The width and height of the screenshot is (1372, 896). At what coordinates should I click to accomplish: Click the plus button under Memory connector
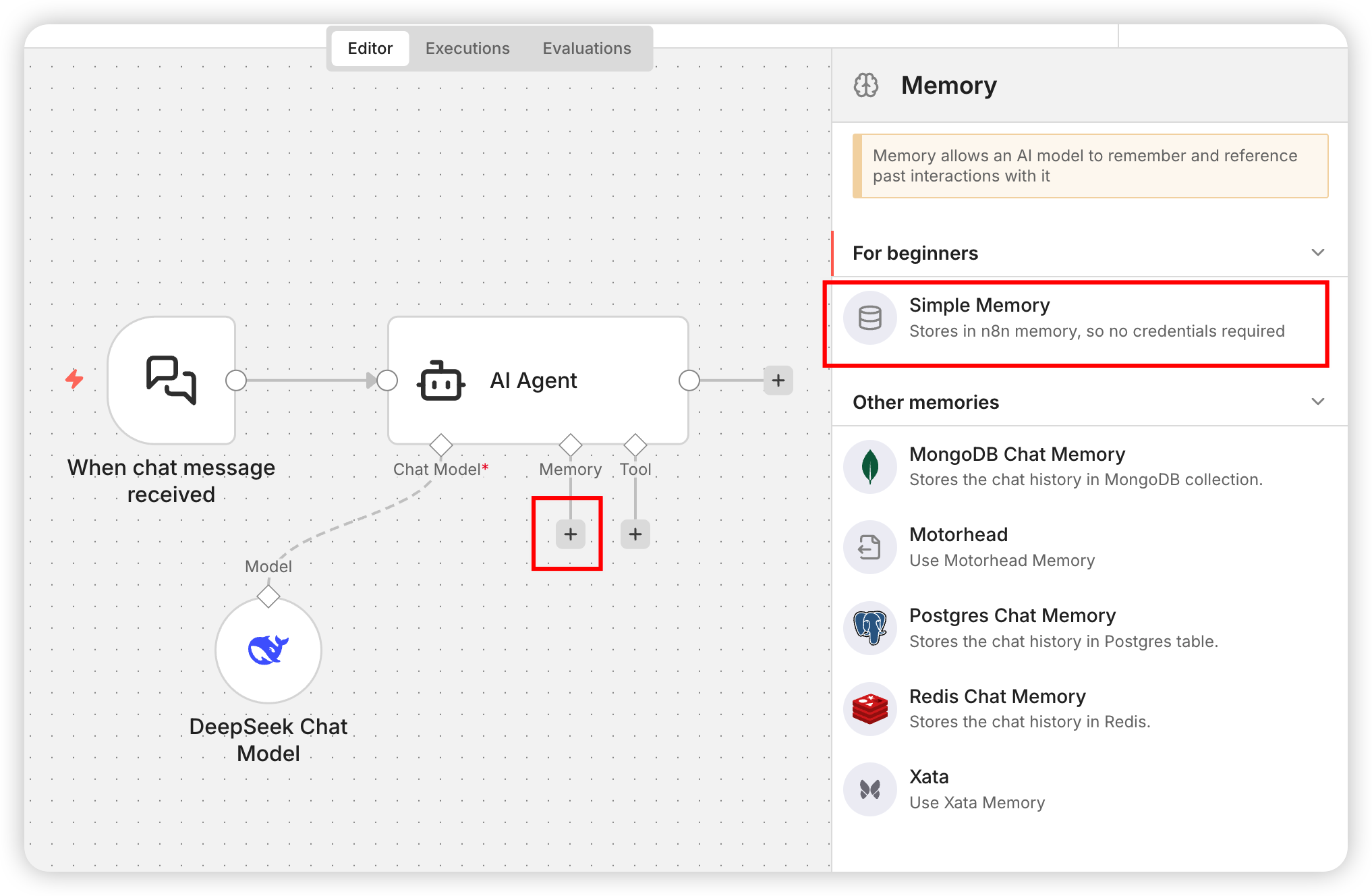click(x=571, y=534)
